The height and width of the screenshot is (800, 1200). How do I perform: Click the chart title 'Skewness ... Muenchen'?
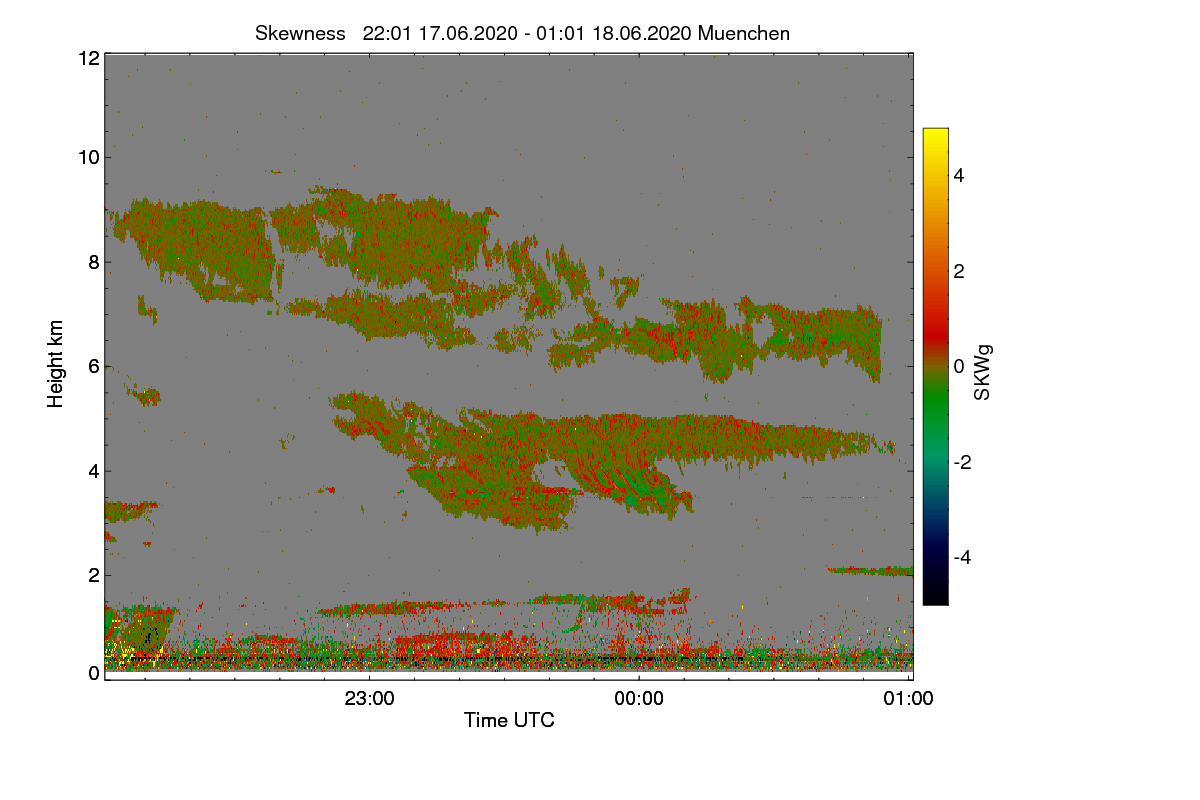tap(522, 33)
